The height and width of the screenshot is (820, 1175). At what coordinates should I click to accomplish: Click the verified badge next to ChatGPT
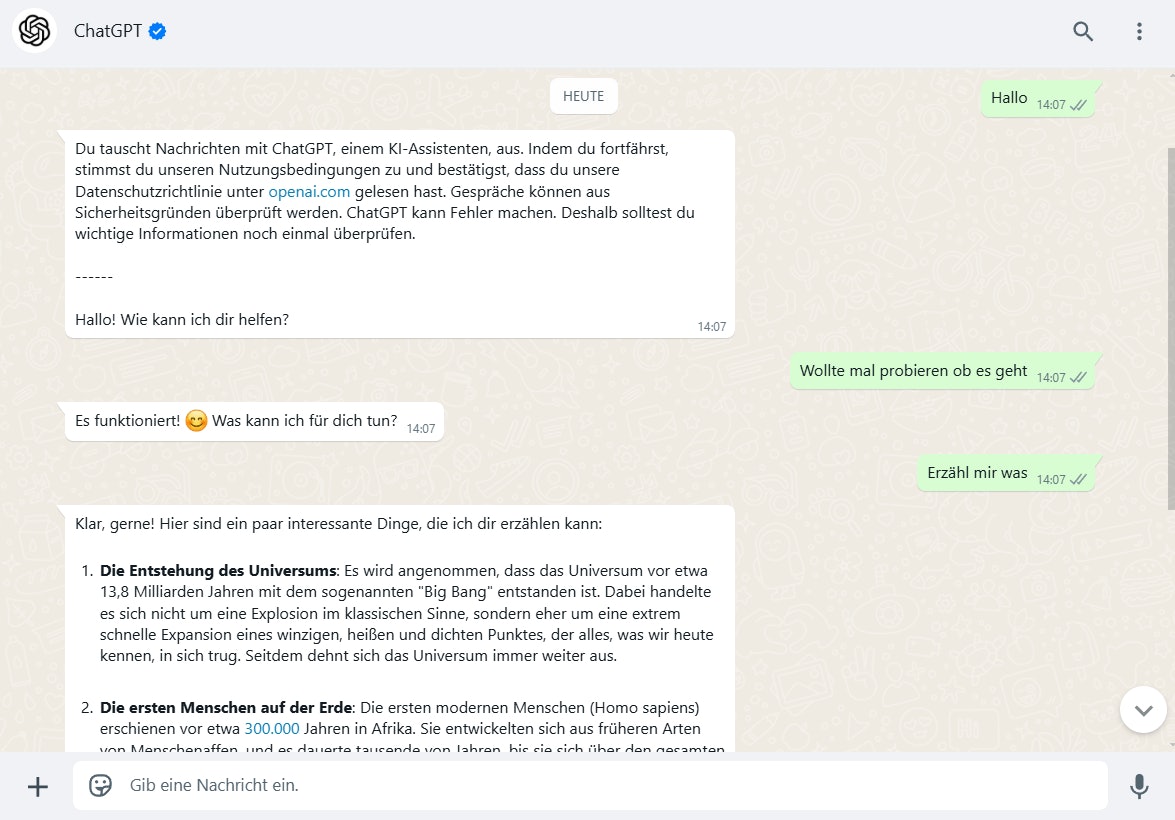pyautogui.click(x=158, y=31)
